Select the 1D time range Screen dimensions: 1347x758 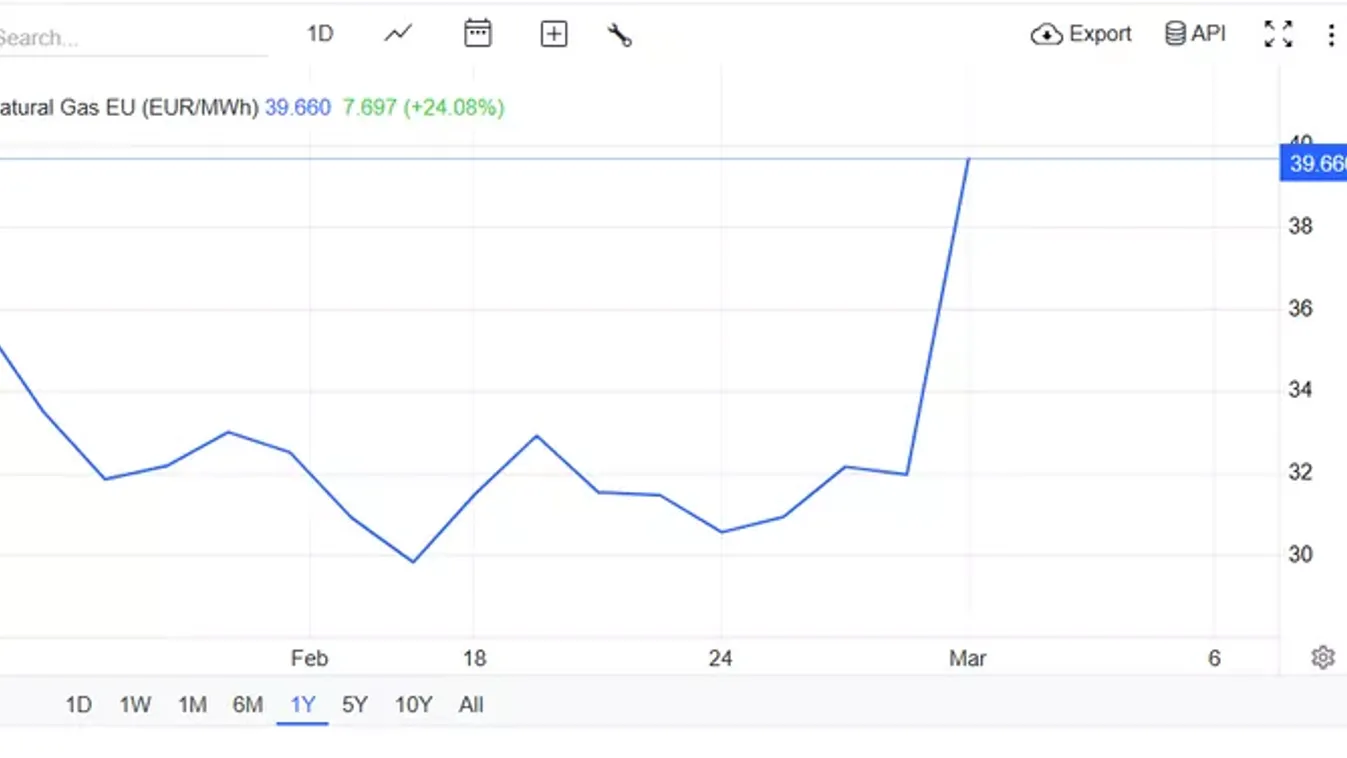pyautogui.click(x=78, y=705)
